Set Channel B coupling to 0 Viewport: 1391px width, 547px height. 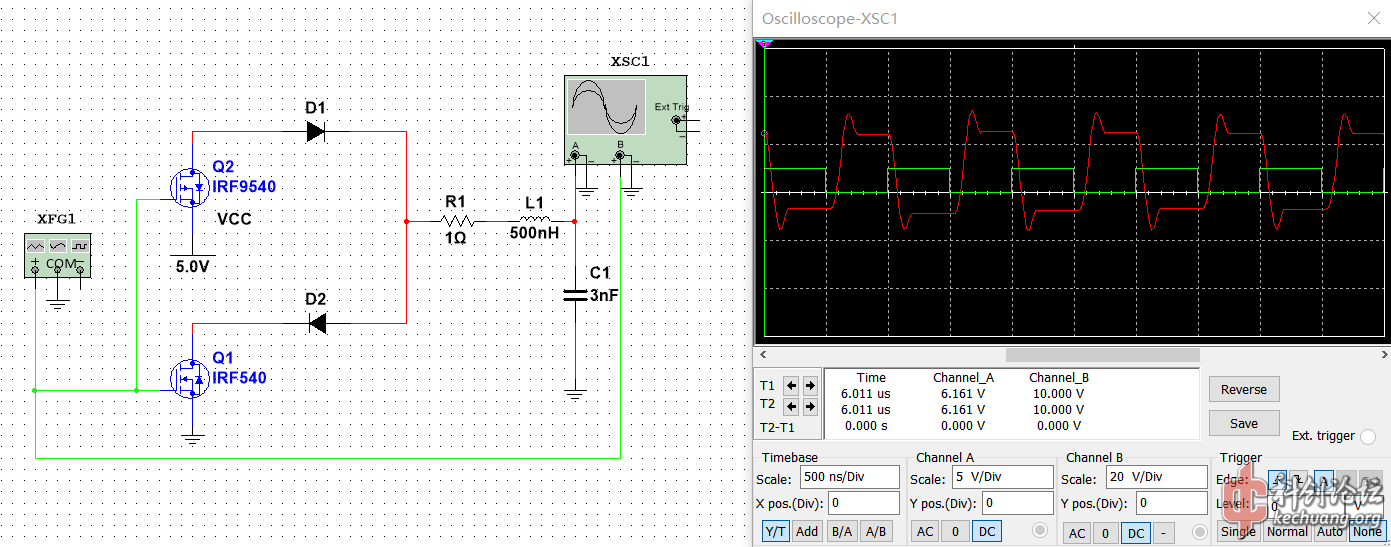click(x=1105, y=534)
